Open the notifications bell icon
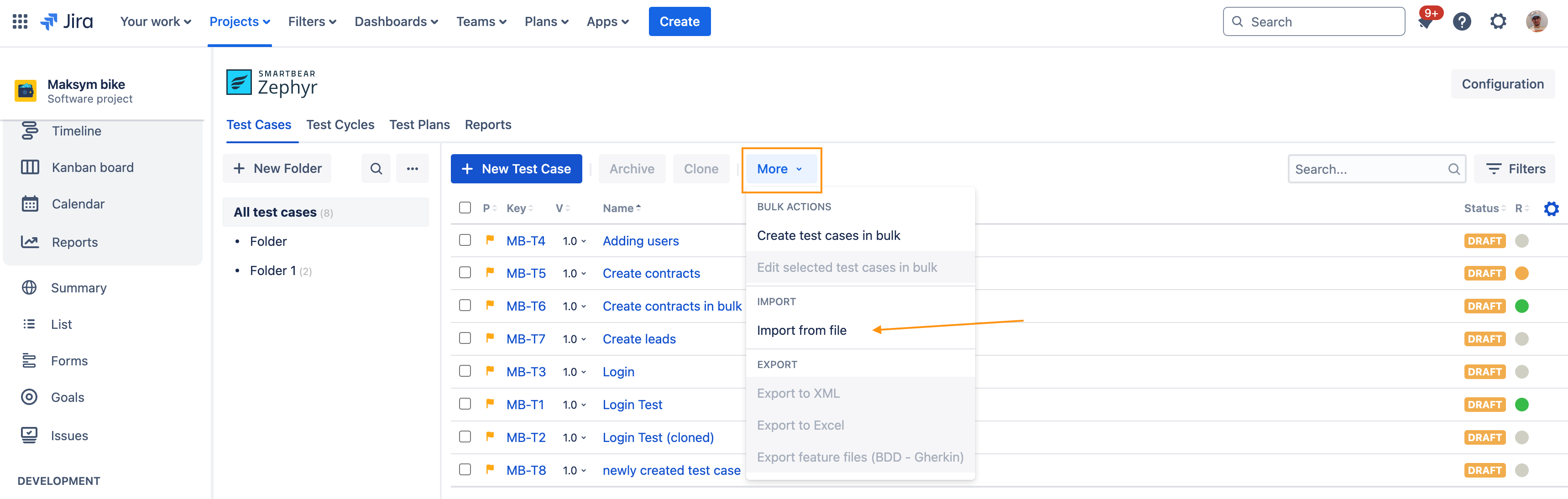 pos(1425,22)
